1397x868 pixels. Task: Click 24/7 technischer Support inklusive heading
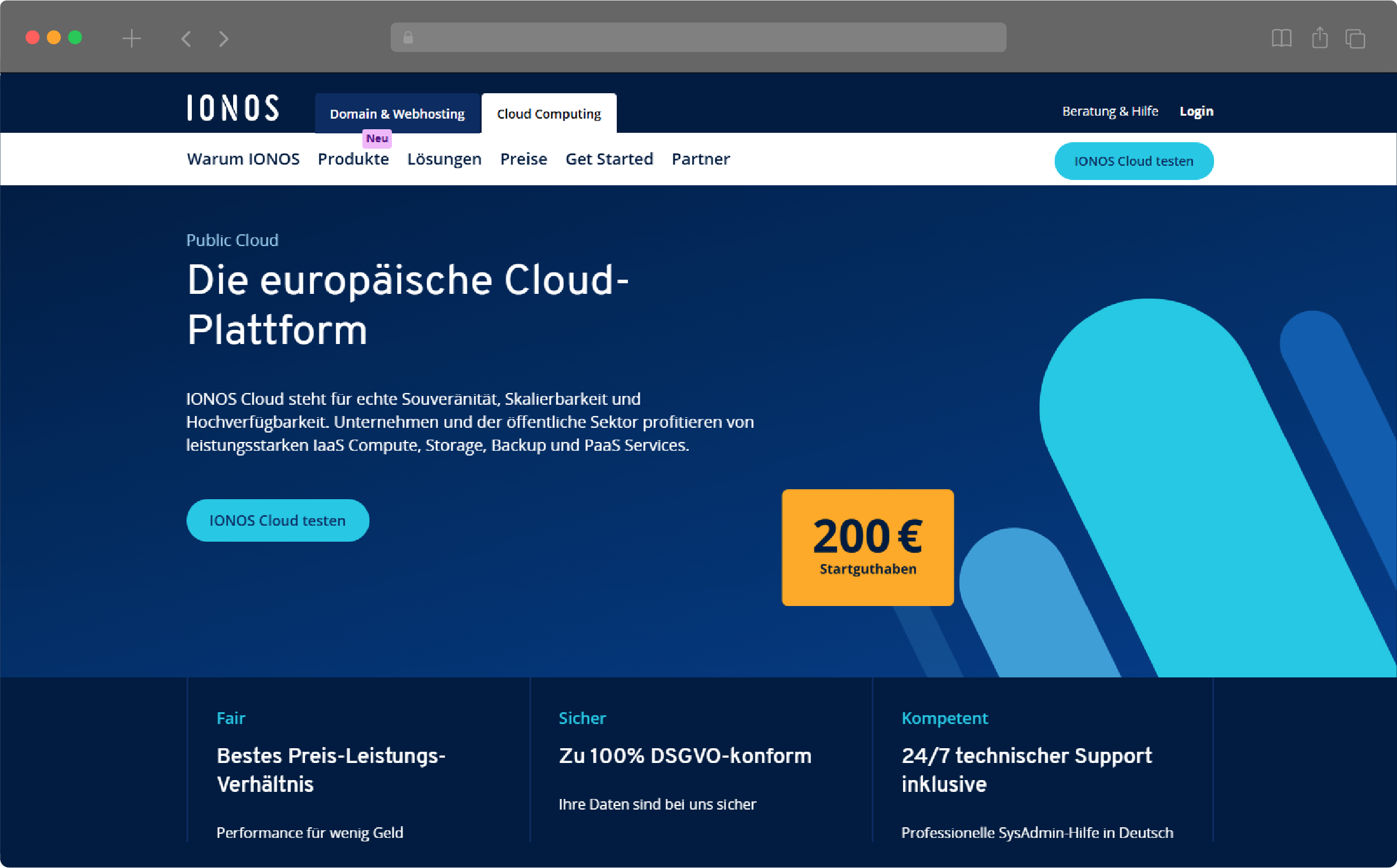point(1026,769)
